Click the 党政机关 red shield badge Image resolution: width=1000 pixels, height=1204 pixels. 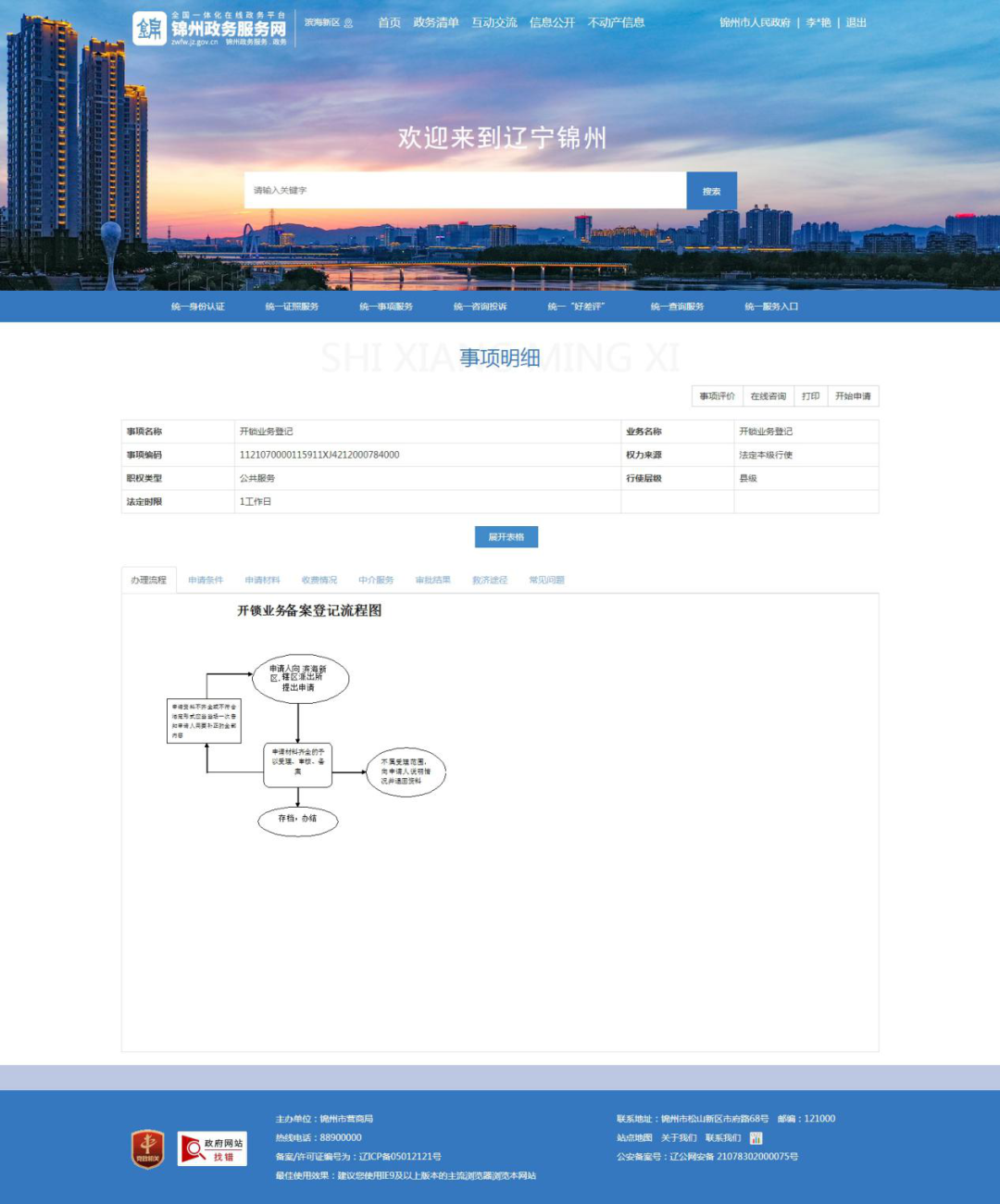click(147, 1148)
